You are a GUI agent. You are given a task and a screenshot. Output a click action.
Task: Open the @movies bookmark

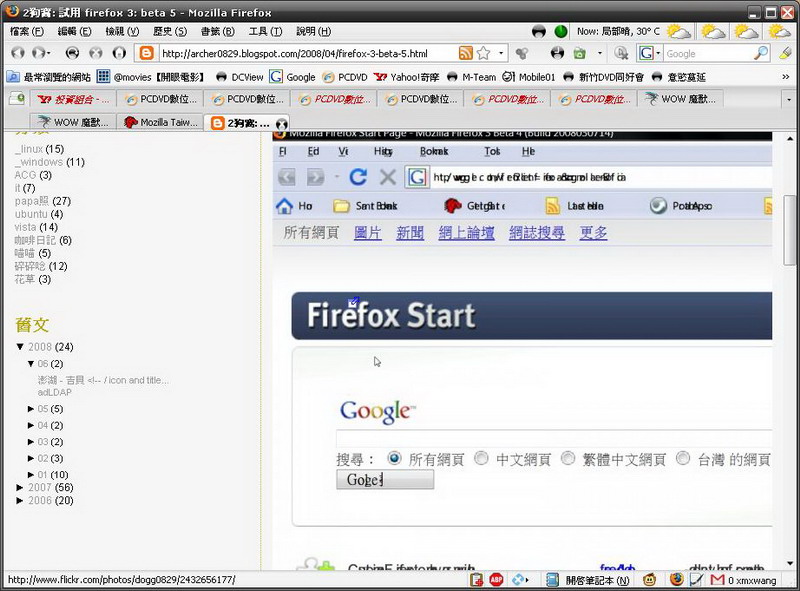(x=151, y=77)
